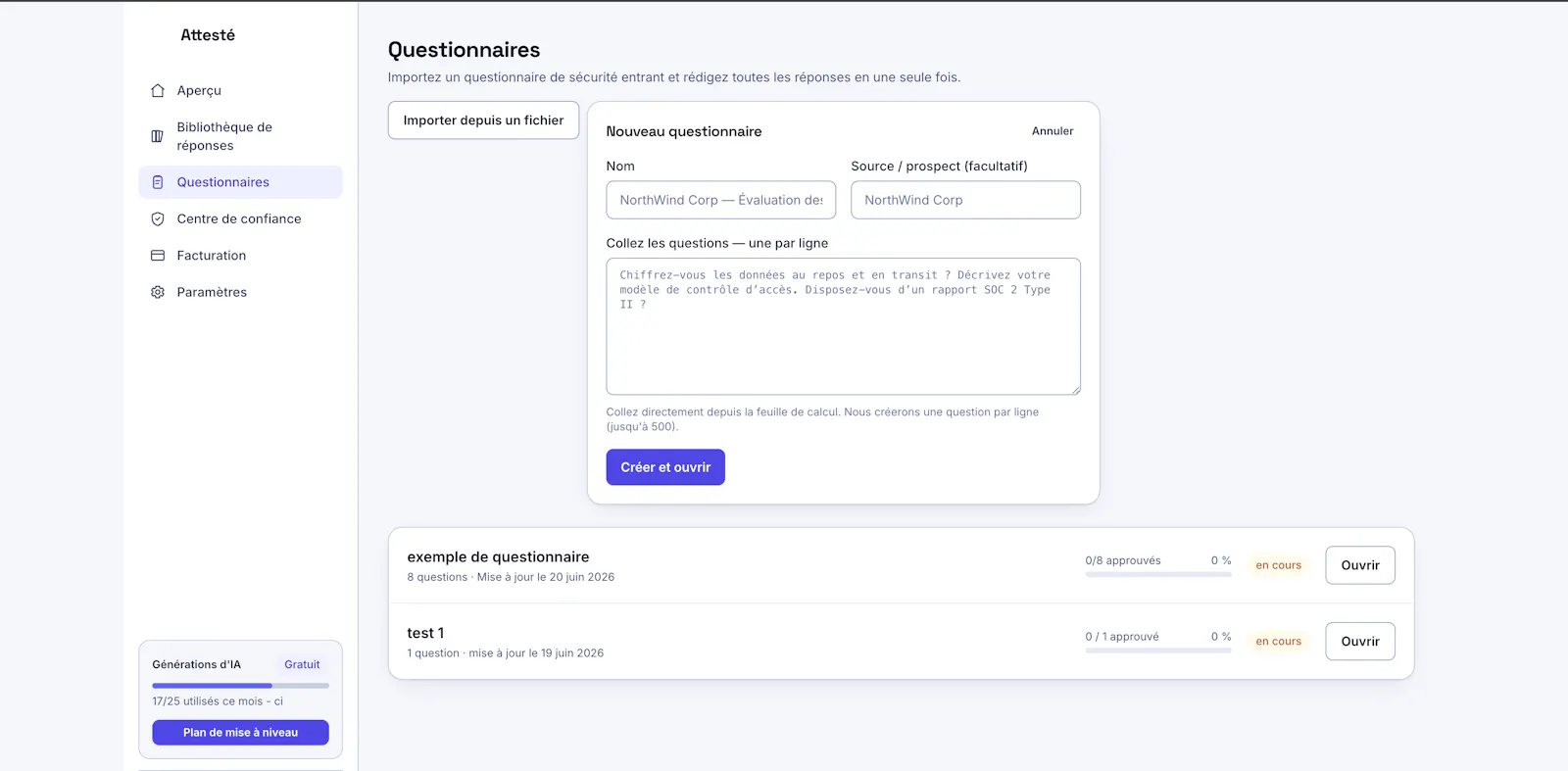This screenshot has height=771, width=1568.
Task: Click the Questionnaires clipboard icon
Action: [158, 182]
